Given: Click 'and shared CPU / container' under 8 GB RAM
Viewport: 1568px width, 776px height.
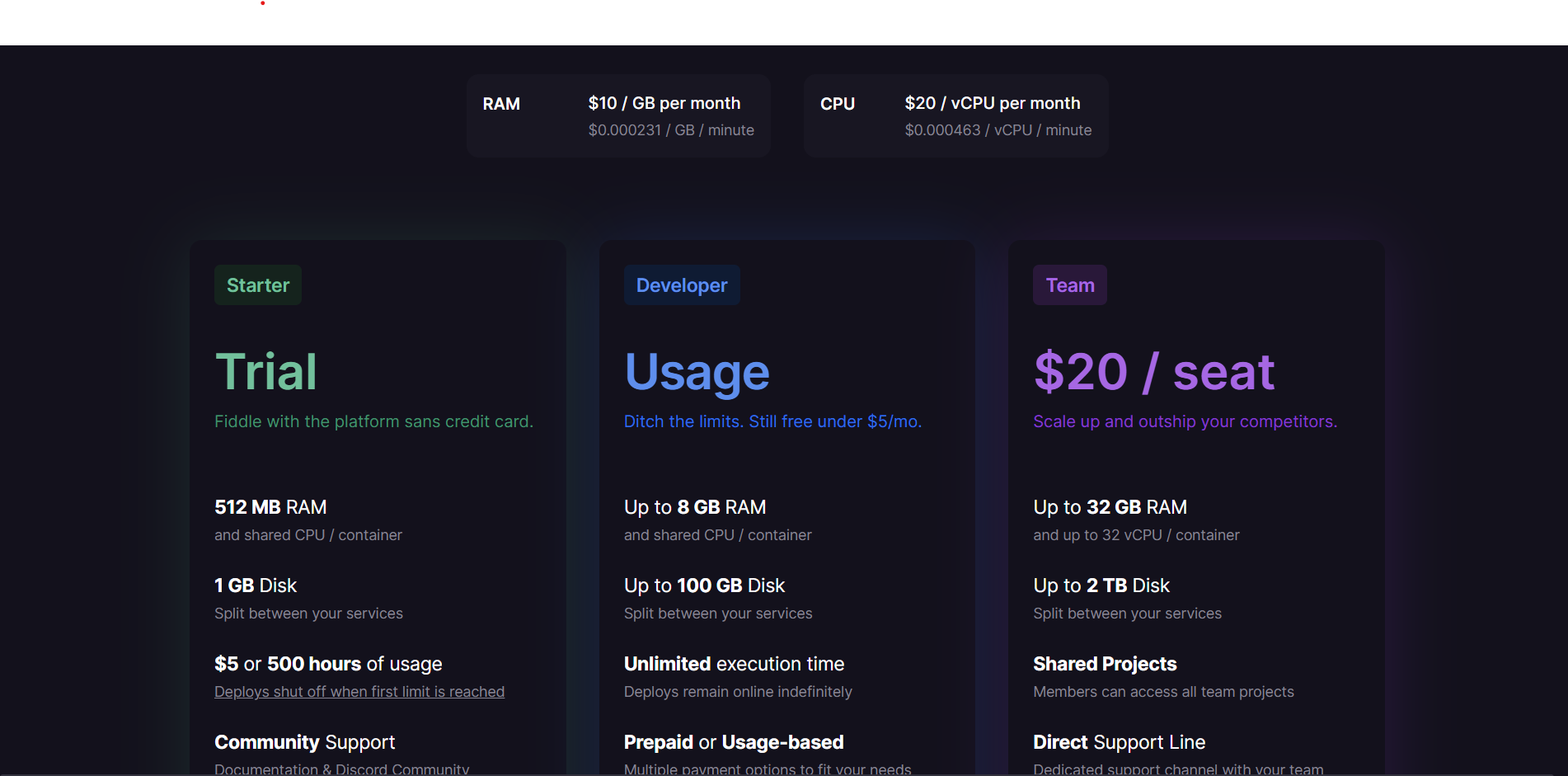Looking at the screenshot, I should pos(717,535).
